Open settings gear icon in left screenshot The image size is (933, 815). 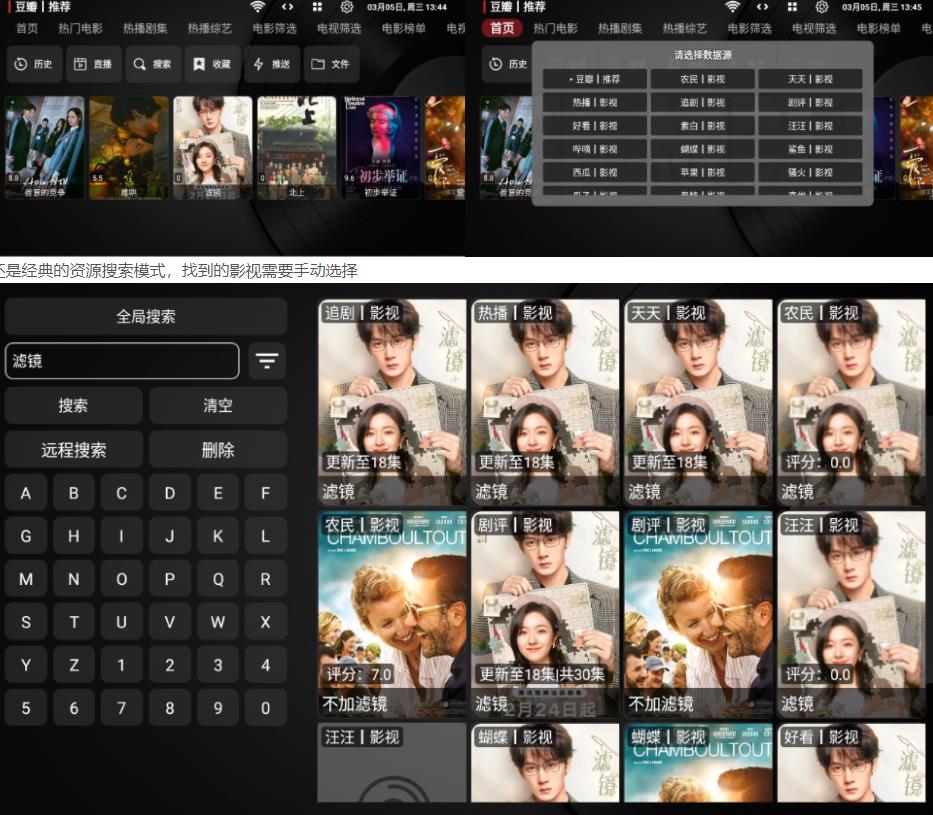point(347,7)
